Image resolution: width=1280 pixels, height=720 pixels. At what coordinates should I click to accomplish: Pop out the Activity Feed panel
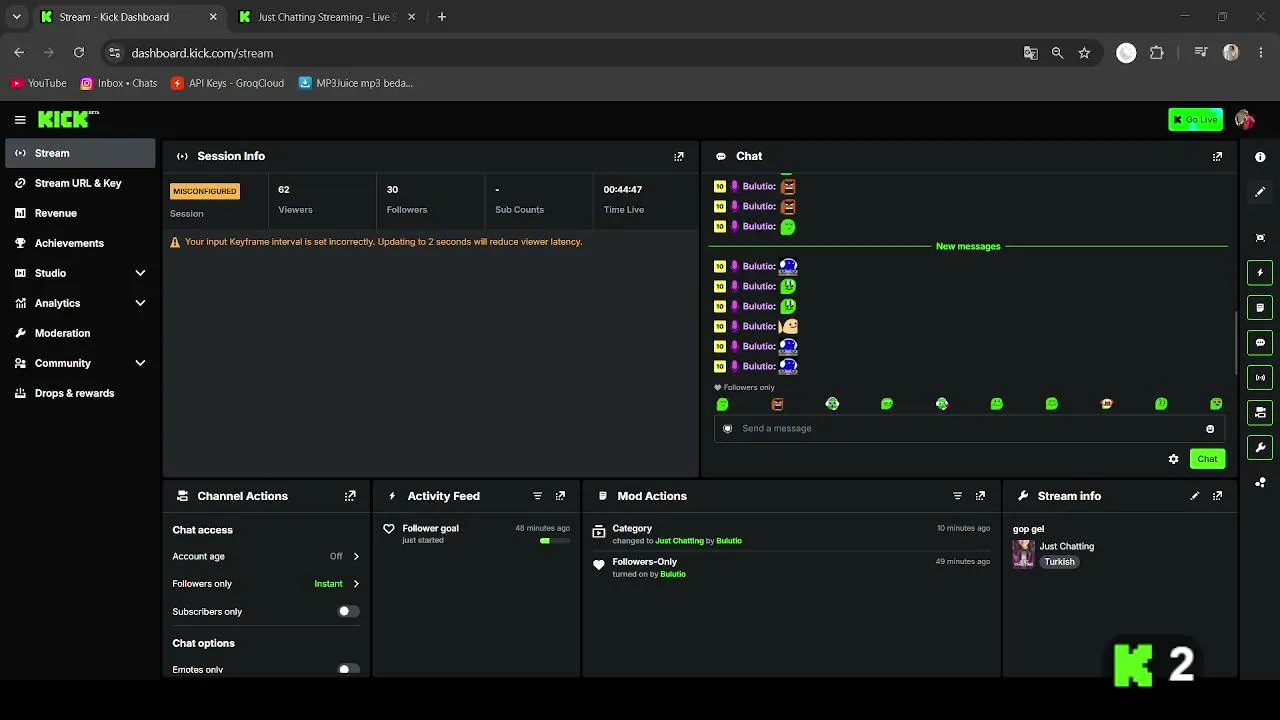tap(560, 496)
